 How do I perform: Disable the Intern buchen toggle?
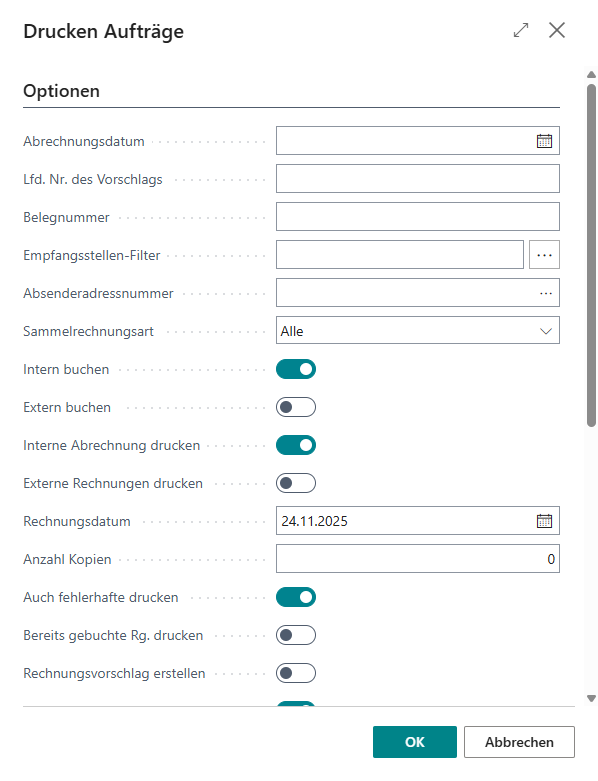pyautogui.click(x=296, y=369)
